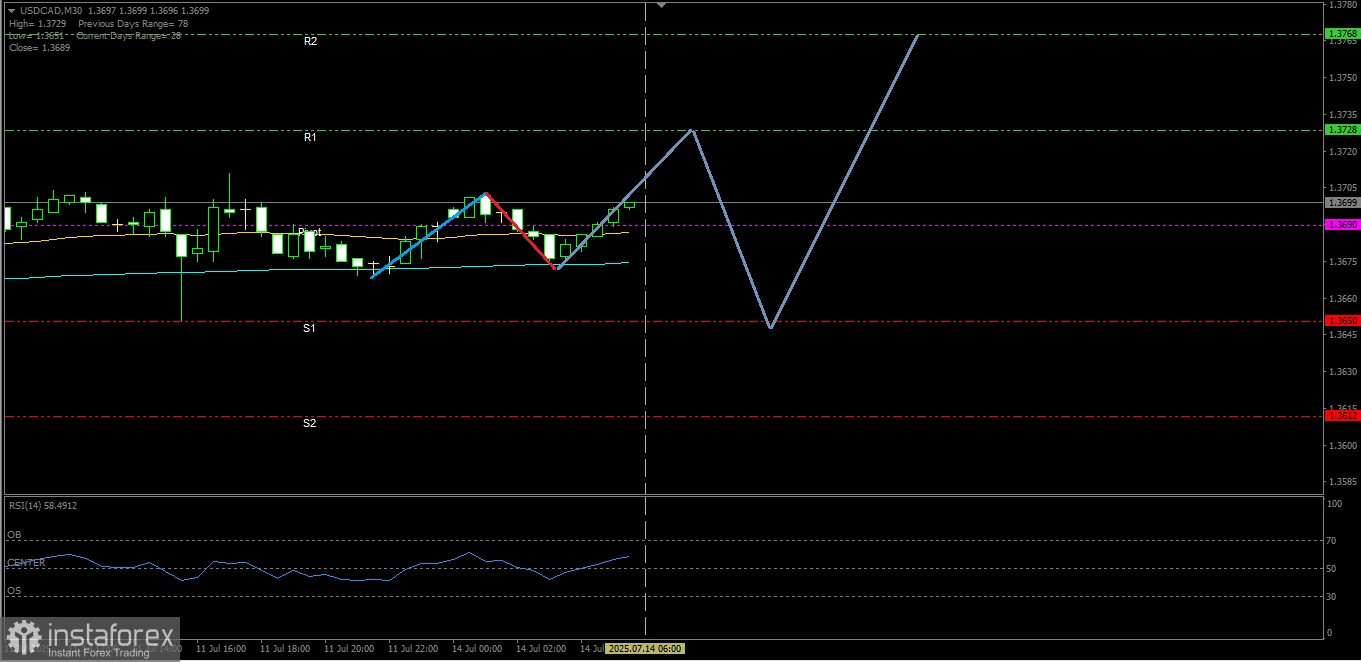Select the 1.3768 green R2 price tag
1361x662 pixels.
point(1342,34)
